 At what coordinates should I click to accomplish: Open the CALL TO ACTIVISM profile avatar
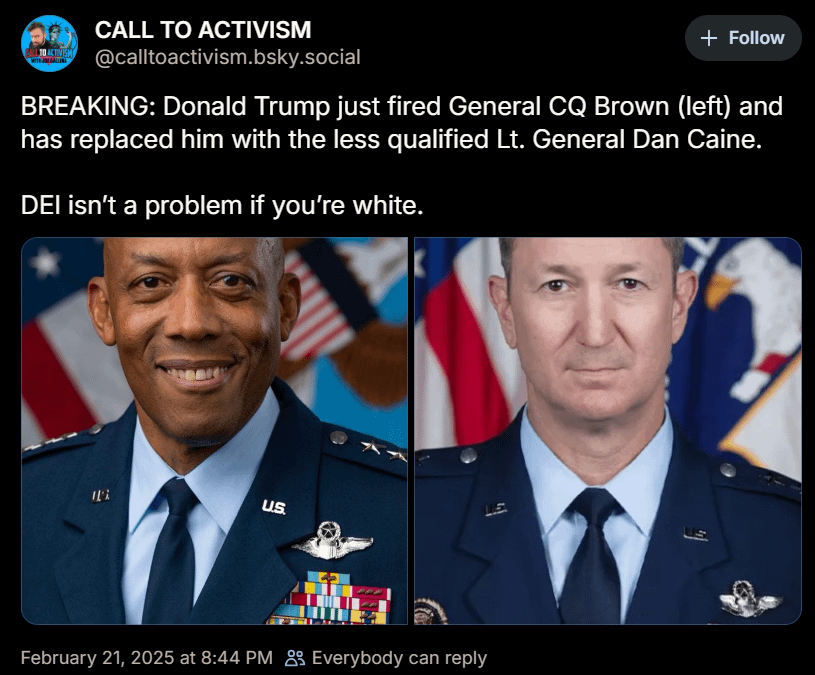[49, 44]
